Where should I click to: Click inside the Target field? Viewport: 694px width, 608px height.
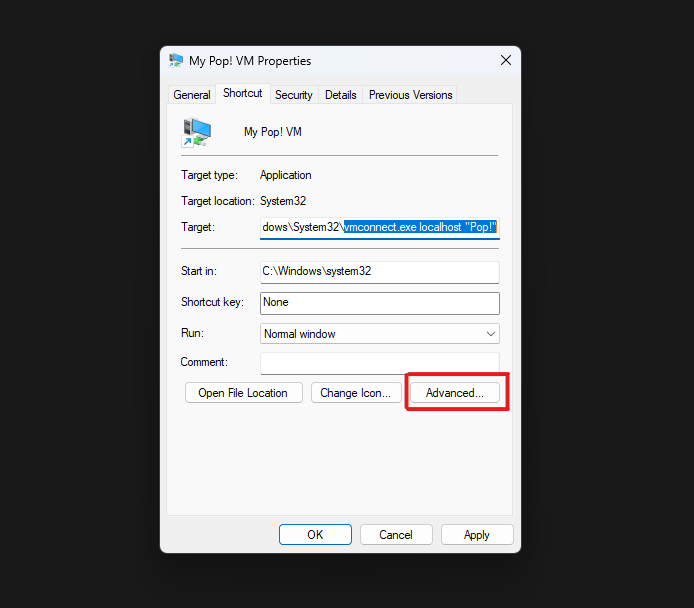(x=380, y=227)
